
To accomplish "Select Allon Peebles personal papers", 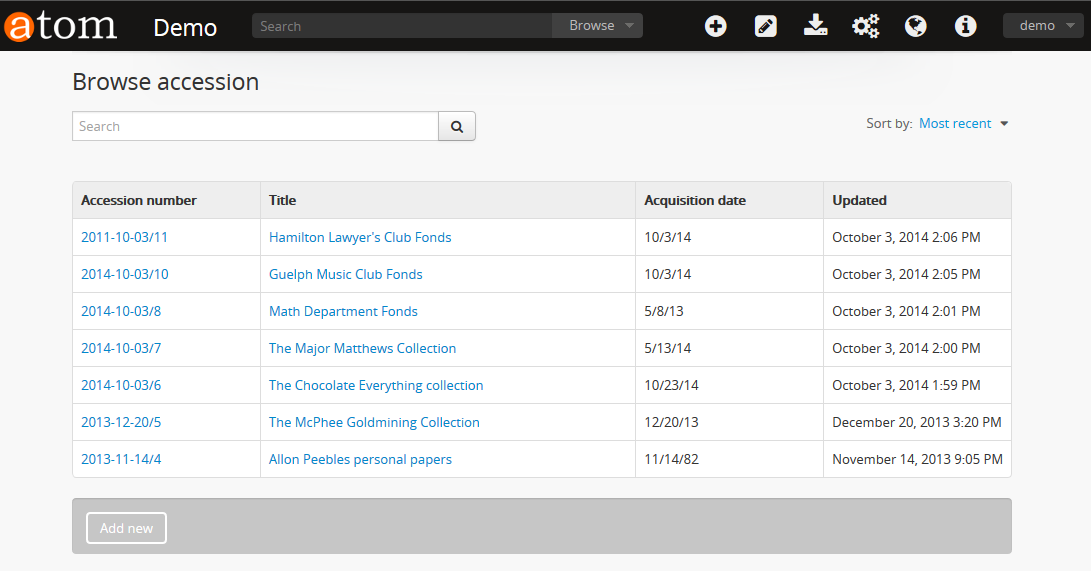I will pos(360,460).
